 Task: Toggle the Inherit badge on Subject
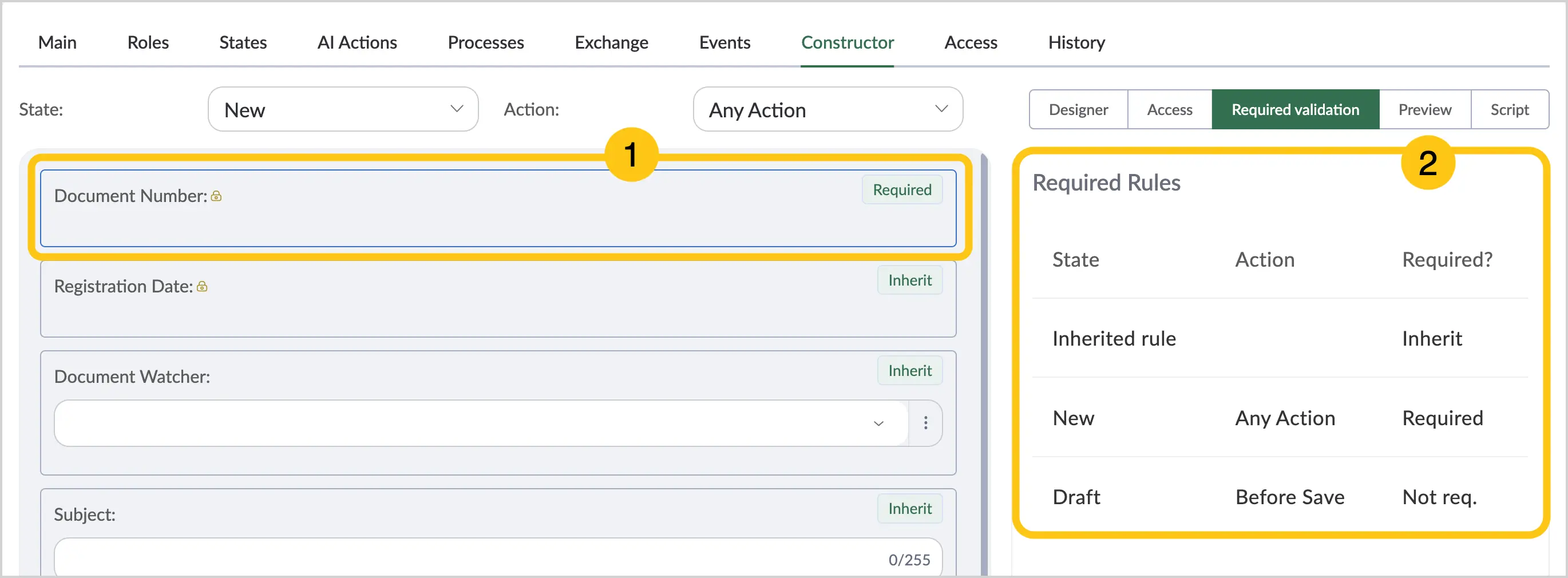coord(910,509)
